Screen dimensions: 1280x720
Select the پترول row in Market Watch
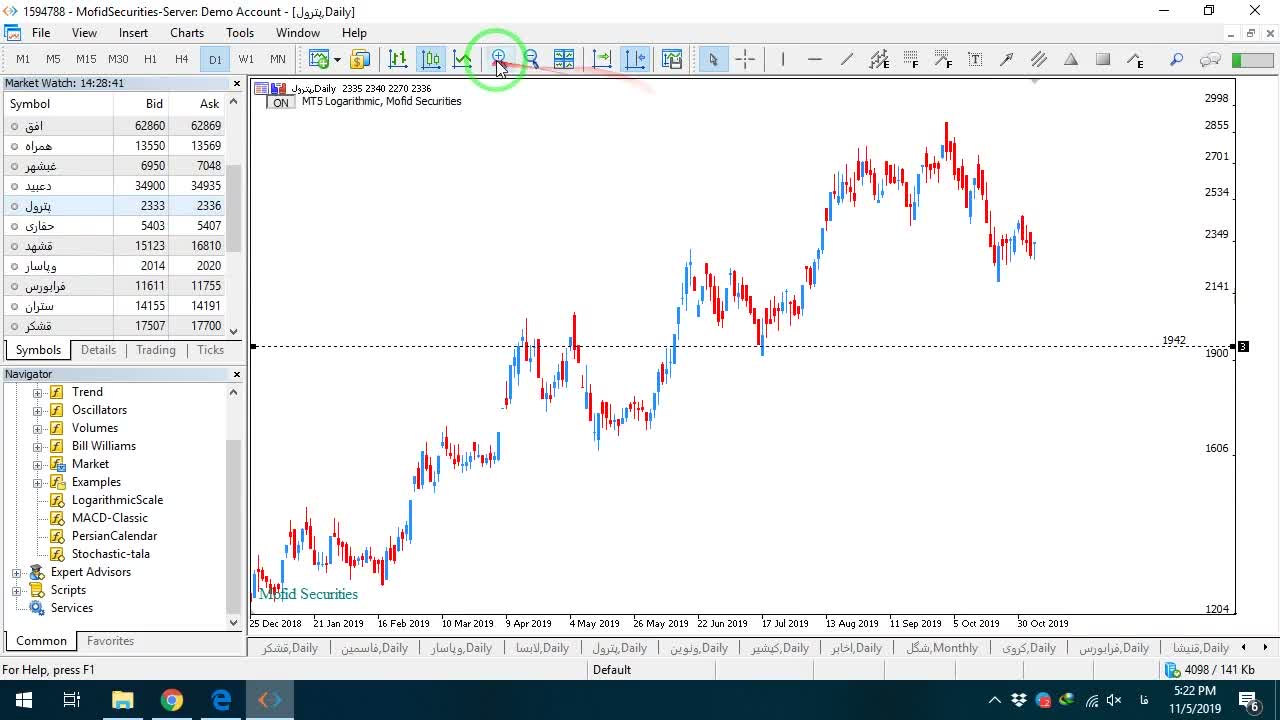click(x=115, y=206)
